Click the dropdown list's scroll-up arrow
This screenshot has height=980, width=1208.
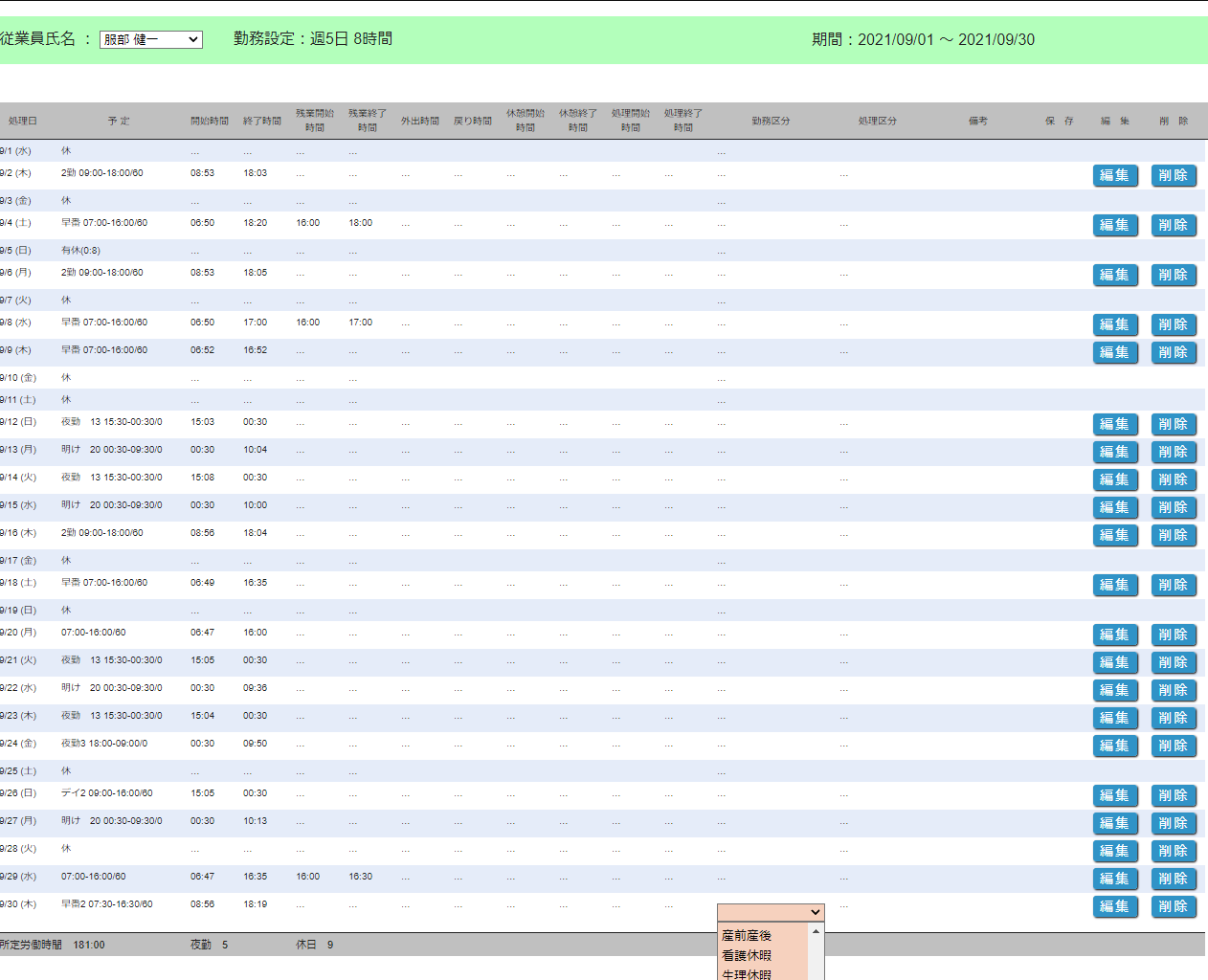pos(816,932)
